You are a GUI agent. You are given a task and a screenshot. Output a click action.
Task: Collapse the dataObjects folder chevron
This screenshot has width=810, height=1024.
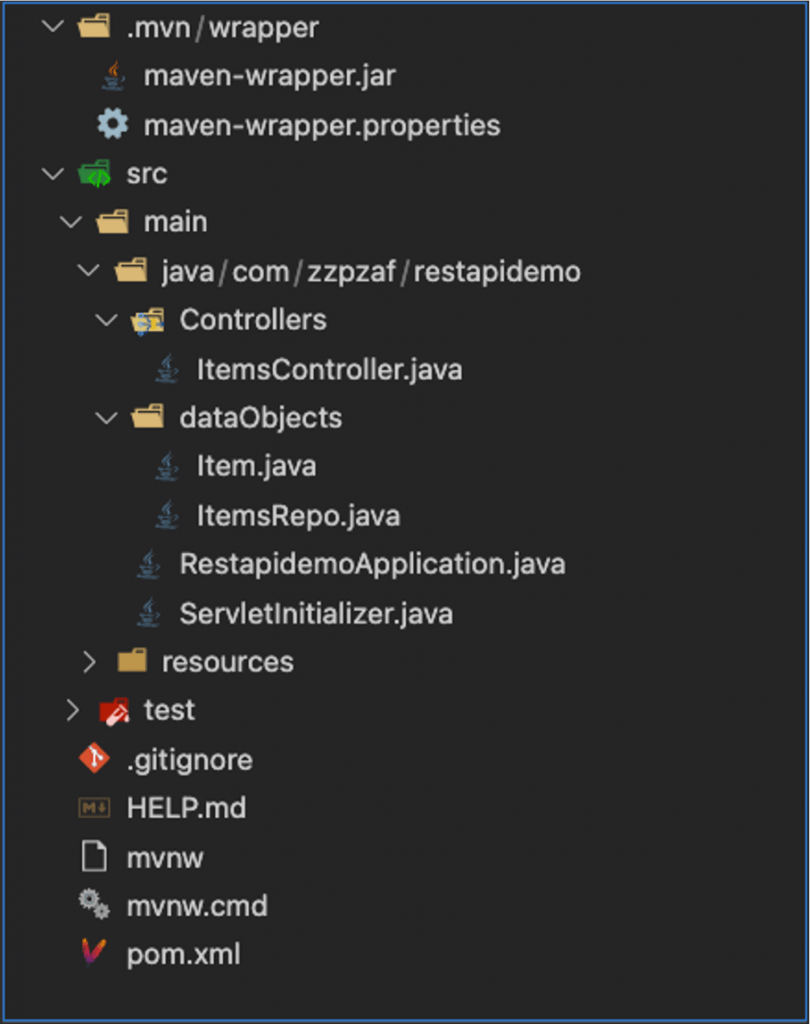coord(106,417)
